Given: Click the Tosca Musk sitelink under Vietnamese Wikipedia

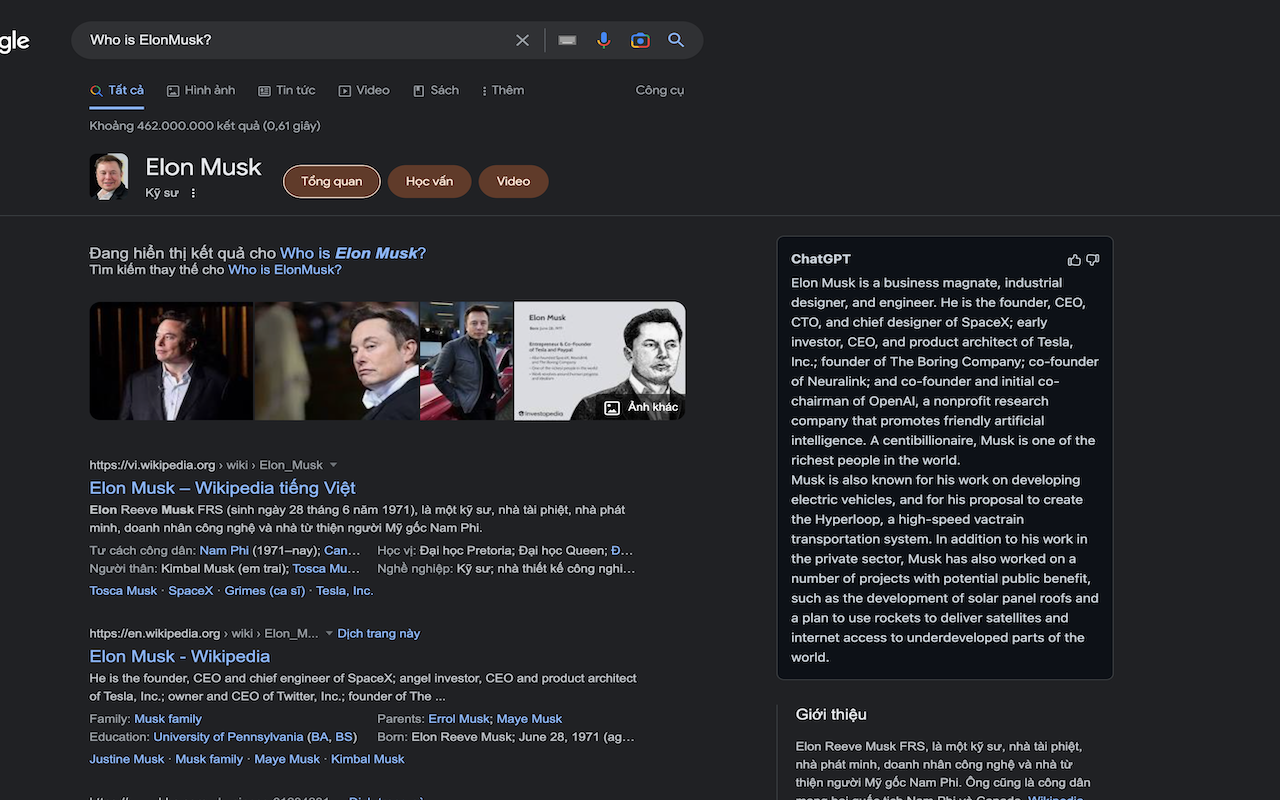Looking at the screenshot, I should (x=123, y=591).
